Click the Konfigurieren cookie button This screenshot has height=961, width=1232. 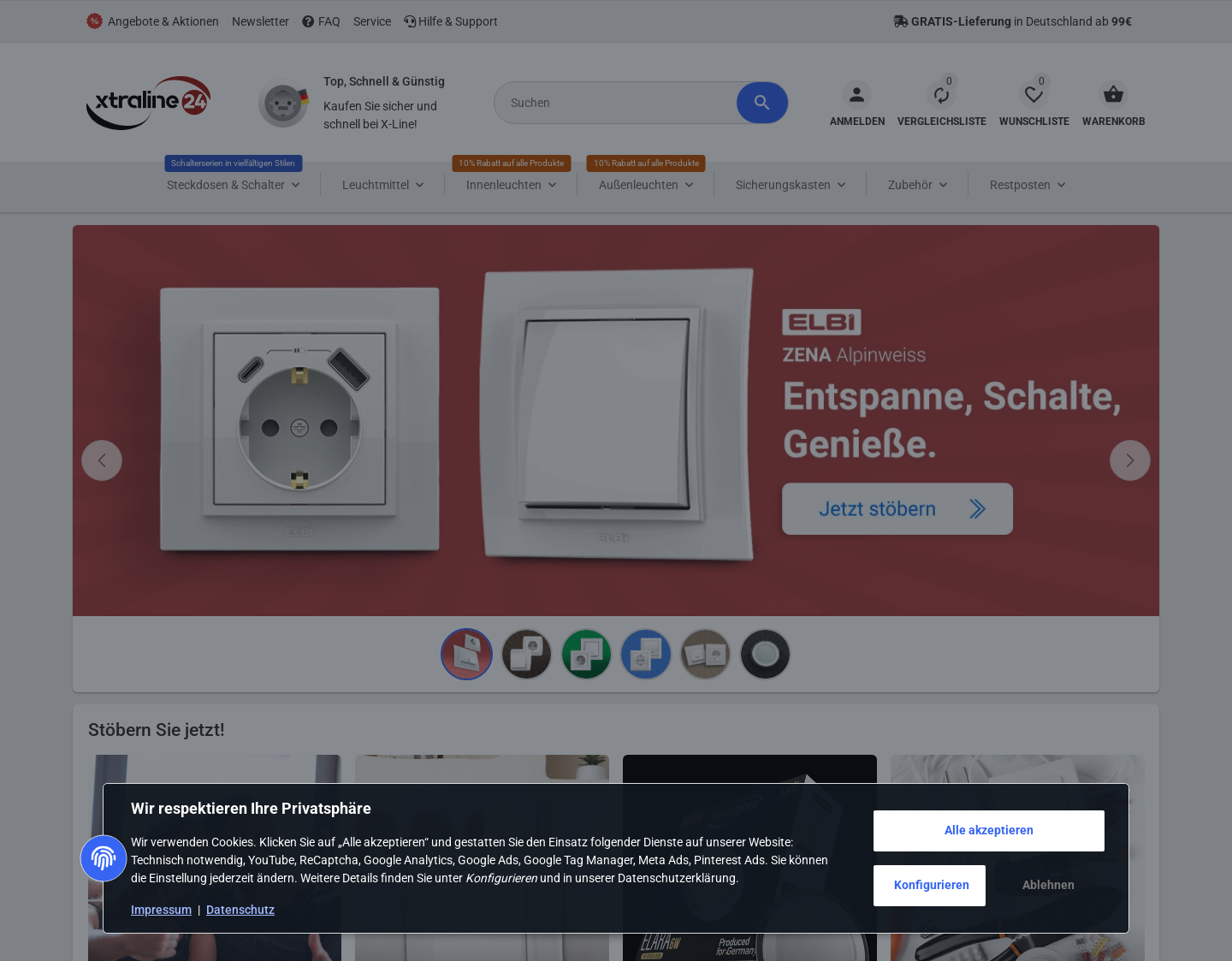click(929, 886)
